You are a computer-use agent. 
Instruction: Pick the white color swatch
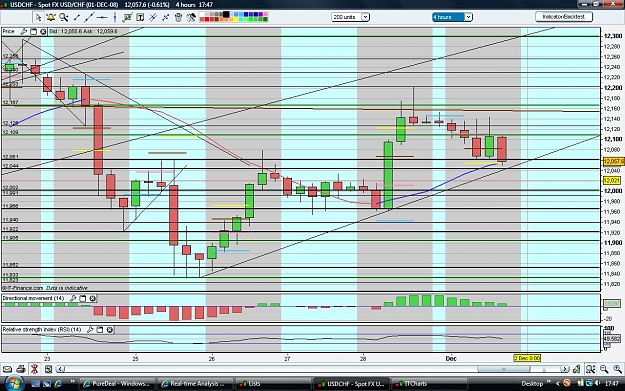pos(202,14)
